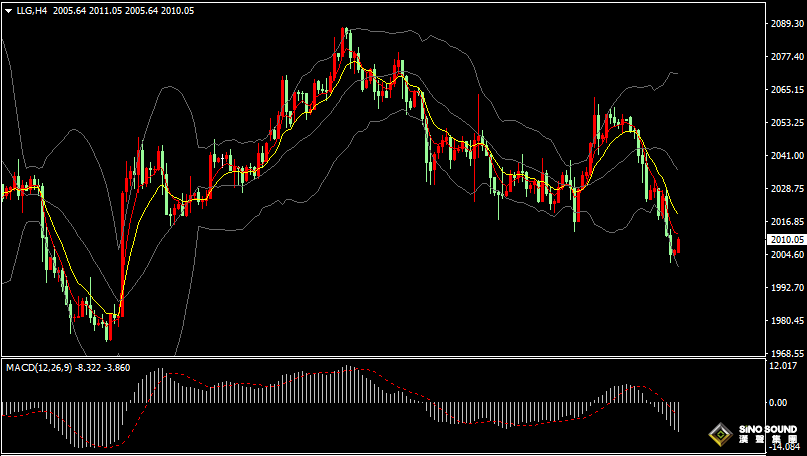Click the lowest candle trough near 1980
807x456 pixels.
click(x=108, y=335)
